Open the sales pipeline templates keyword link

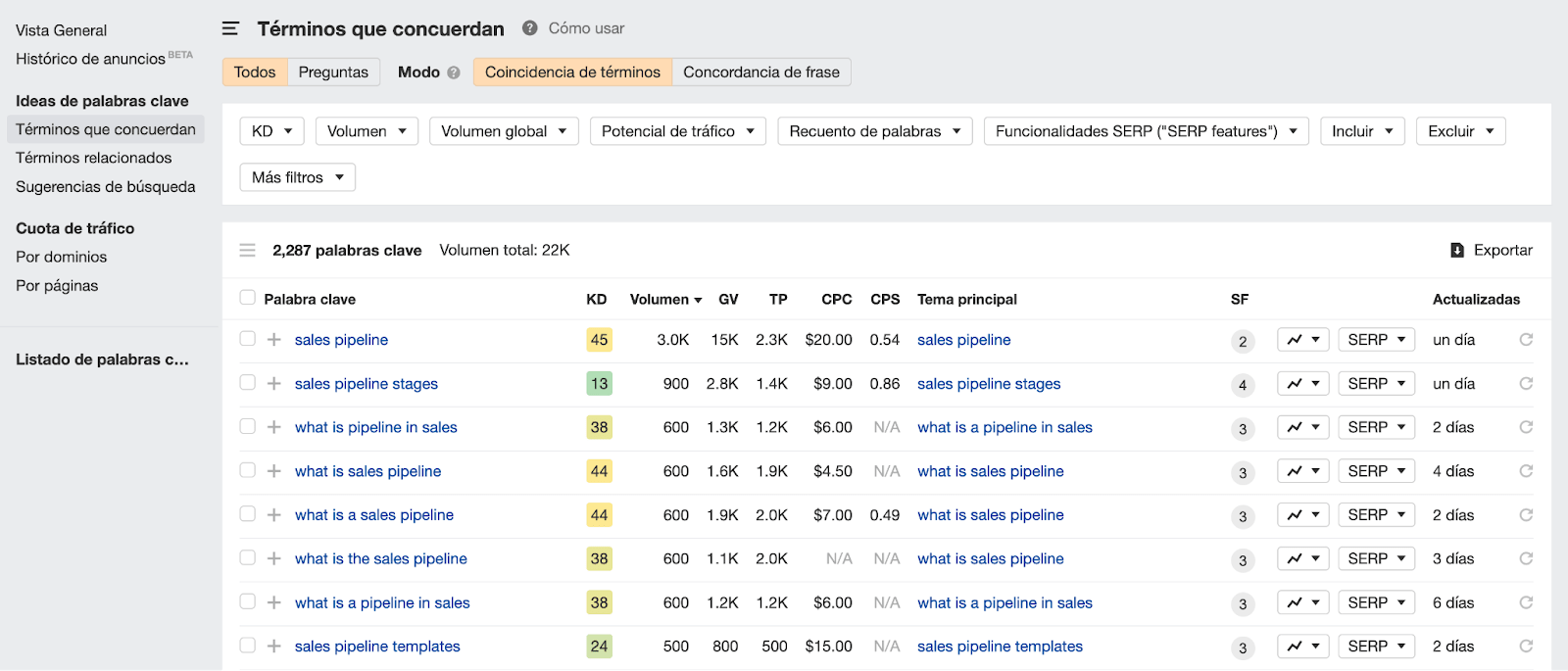pos(377,647)
